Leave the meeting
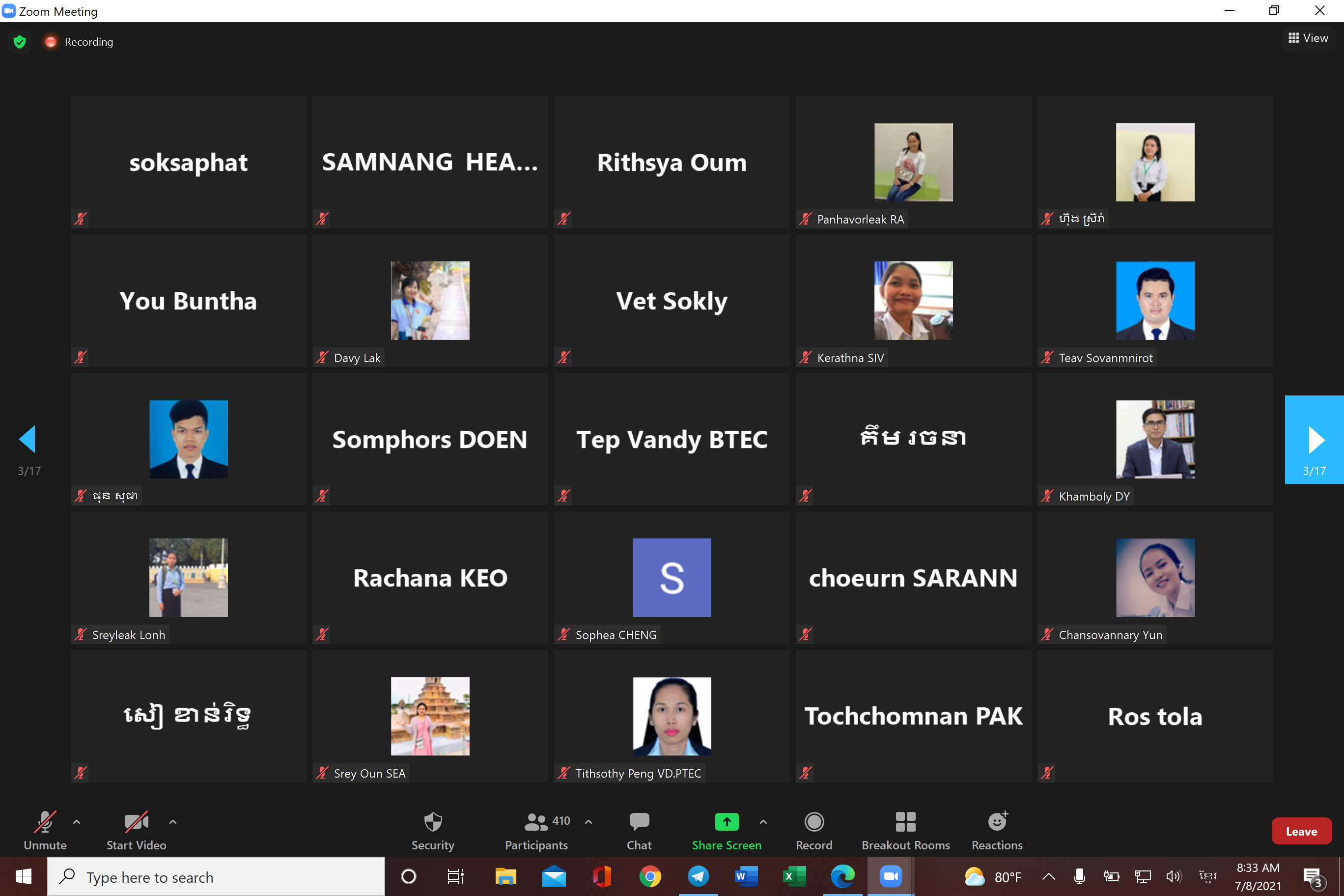The width and height of the screenshot is (1344, 896). point(1301,832)
